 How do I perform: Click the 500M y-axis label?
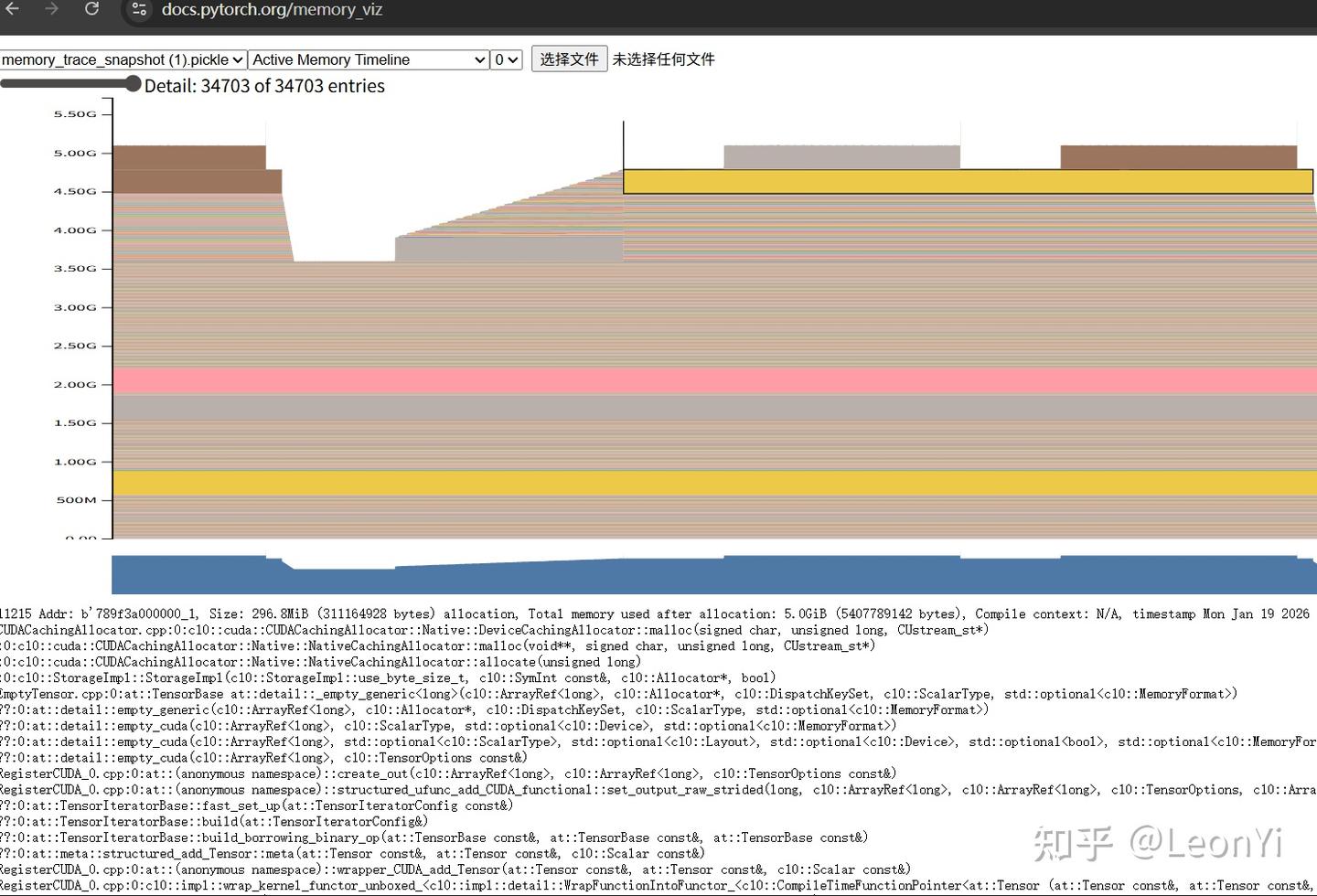[76, 500]
